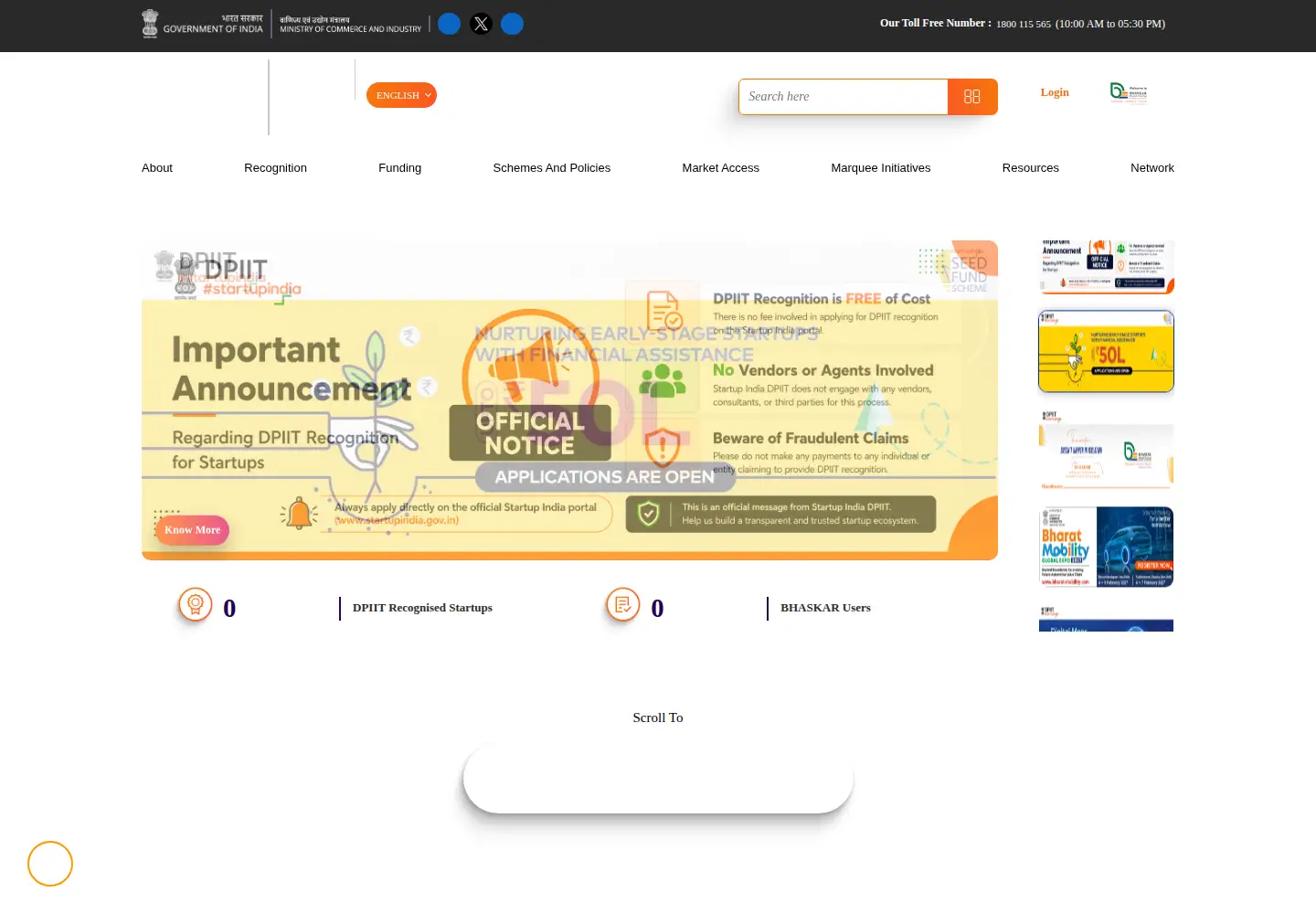Open the Network menu
This screenshot has height=914, width=1316.
[x=1151, y=168]
